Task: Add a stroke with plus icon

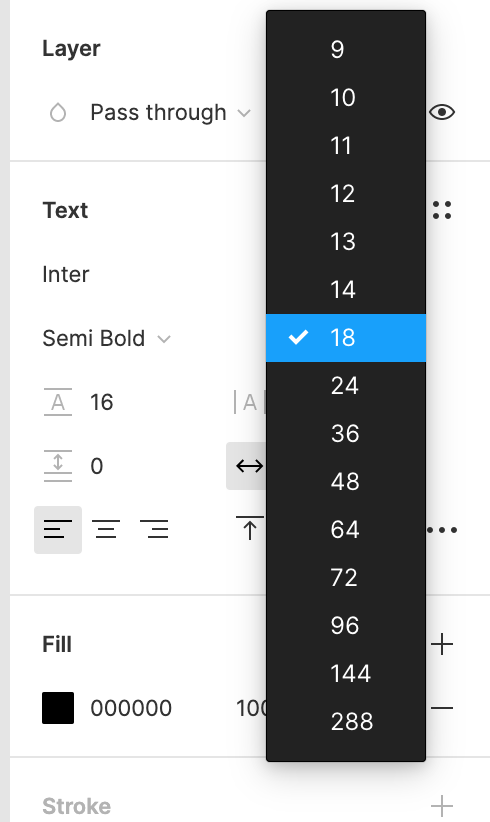Action: (x=442, y=806)
